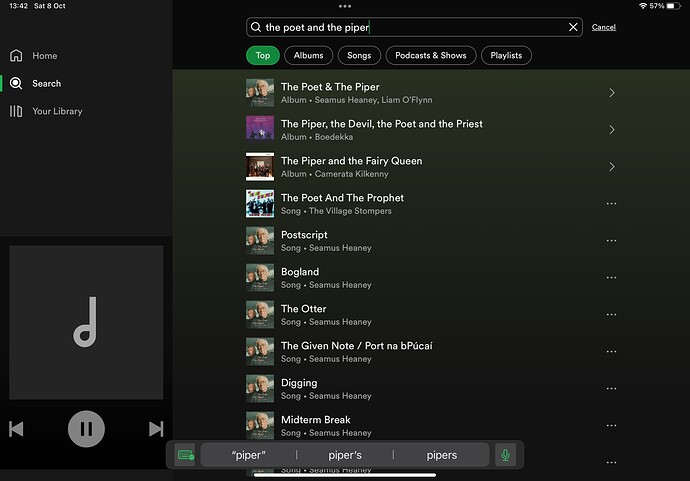This screenshot has height=481, width=690.
Task: Open the Camerata Kilkenny album cover
Action: coord(260,167)
